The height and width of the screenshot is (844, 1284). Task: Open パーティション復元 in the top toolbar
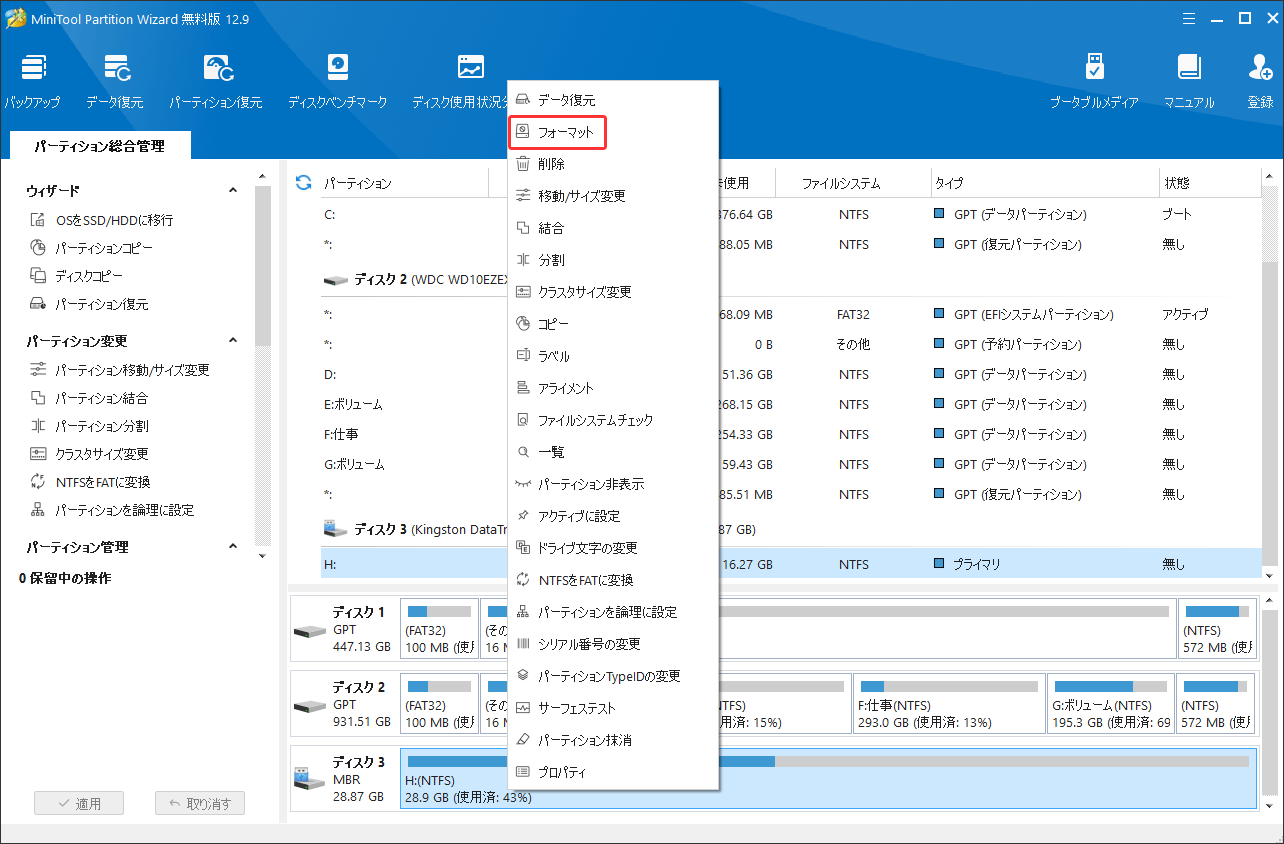click(216, 81)
